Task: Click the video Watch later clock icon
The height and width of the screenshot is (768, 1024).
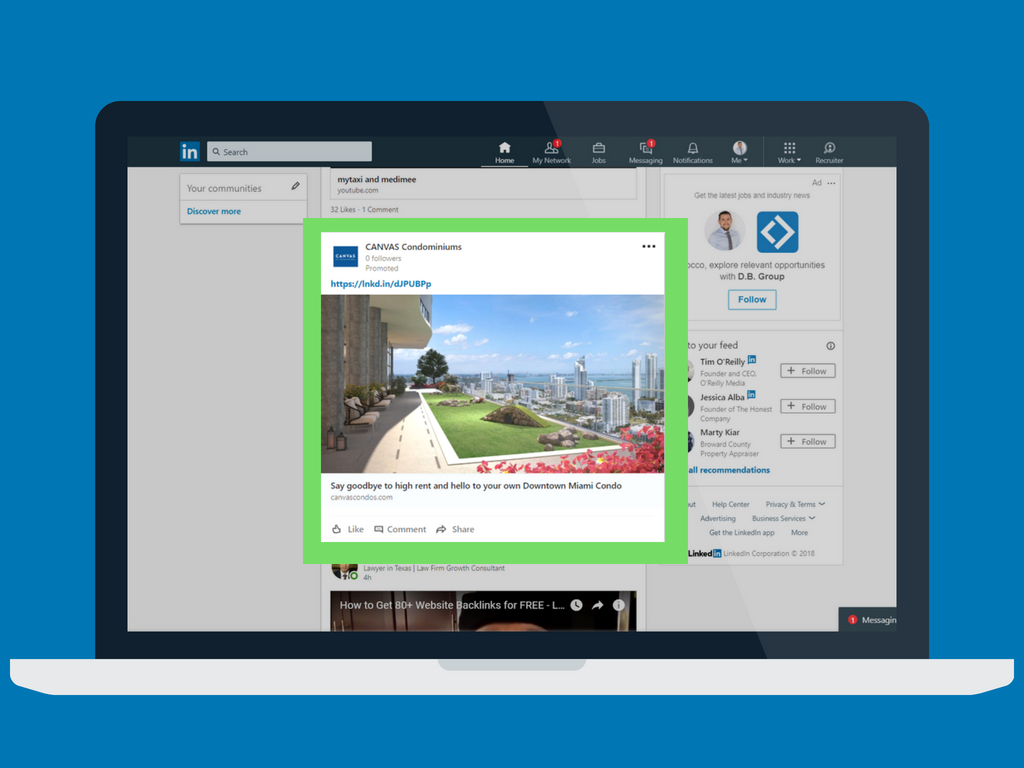Action: point(576,605)
